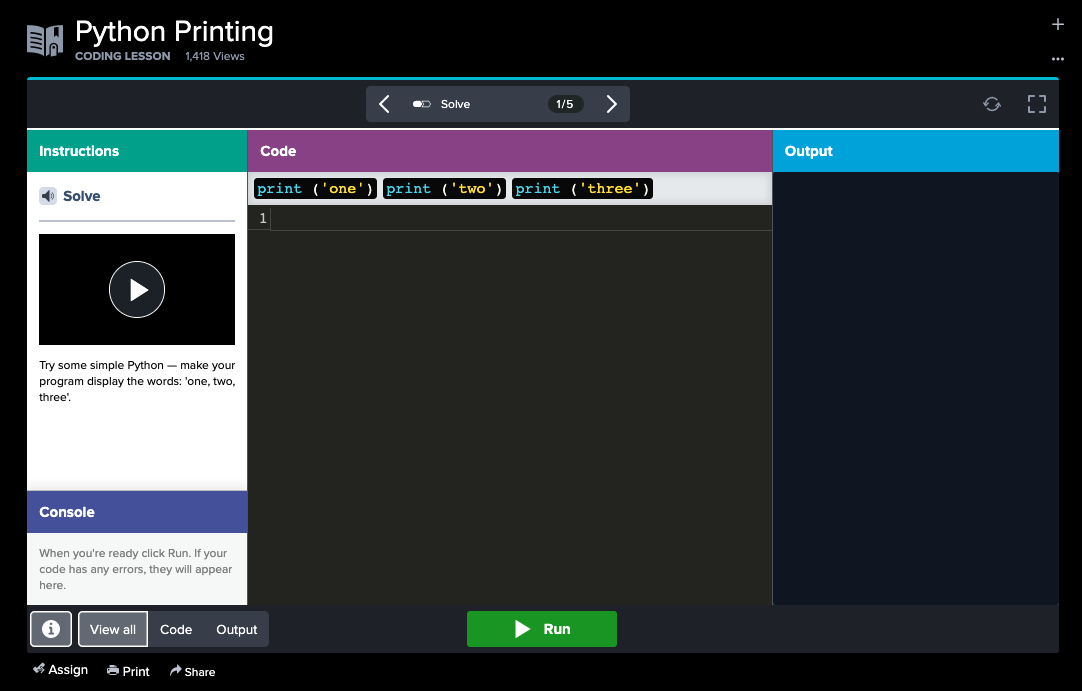Click the 'When you're ready click Run' console text

[x=135, y=569]
